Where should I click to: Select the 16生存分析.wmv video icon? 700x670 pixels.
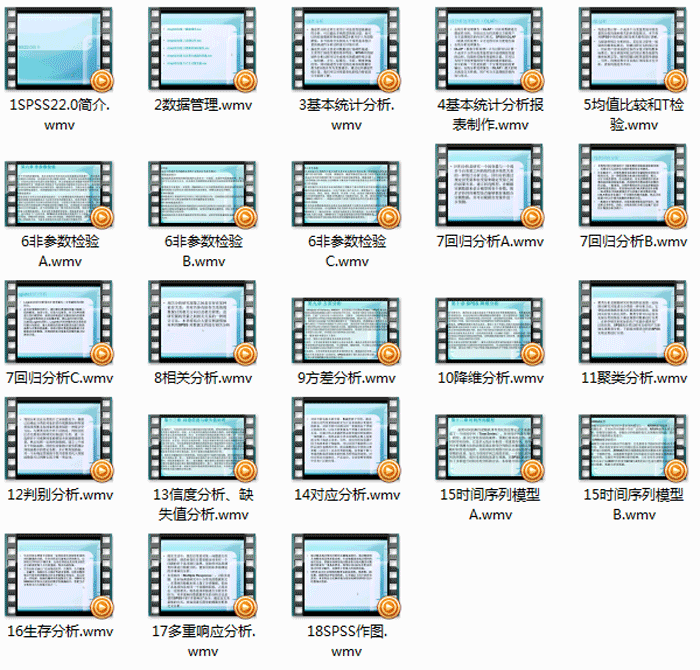point(59,576)
